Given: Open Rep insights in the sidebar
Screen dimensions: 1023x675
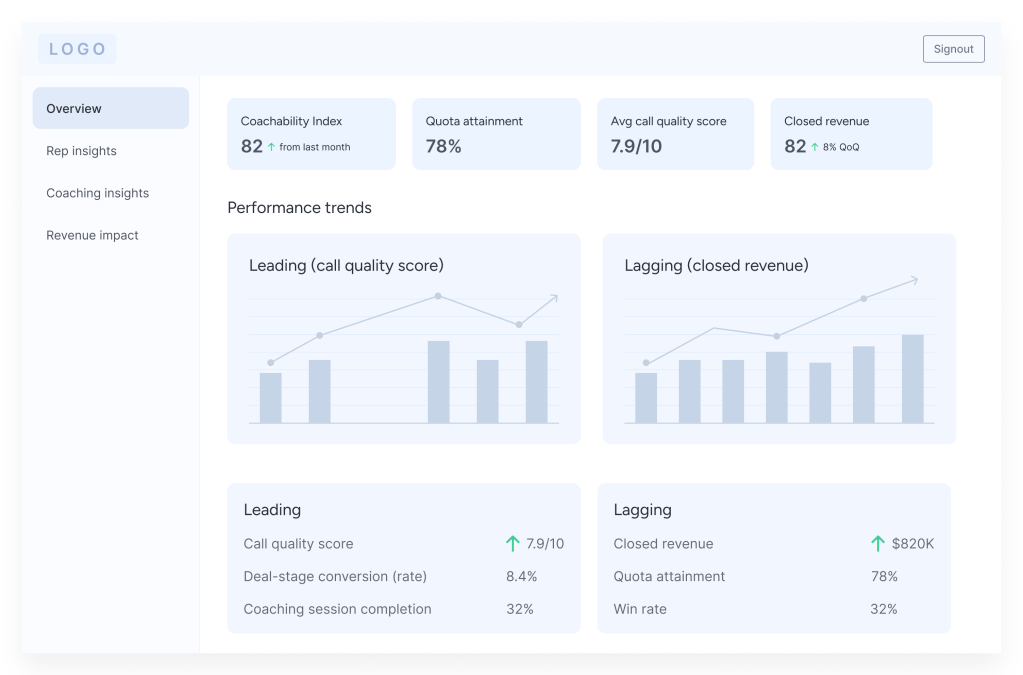Looking at the screenshot, I should coord(81,151).
